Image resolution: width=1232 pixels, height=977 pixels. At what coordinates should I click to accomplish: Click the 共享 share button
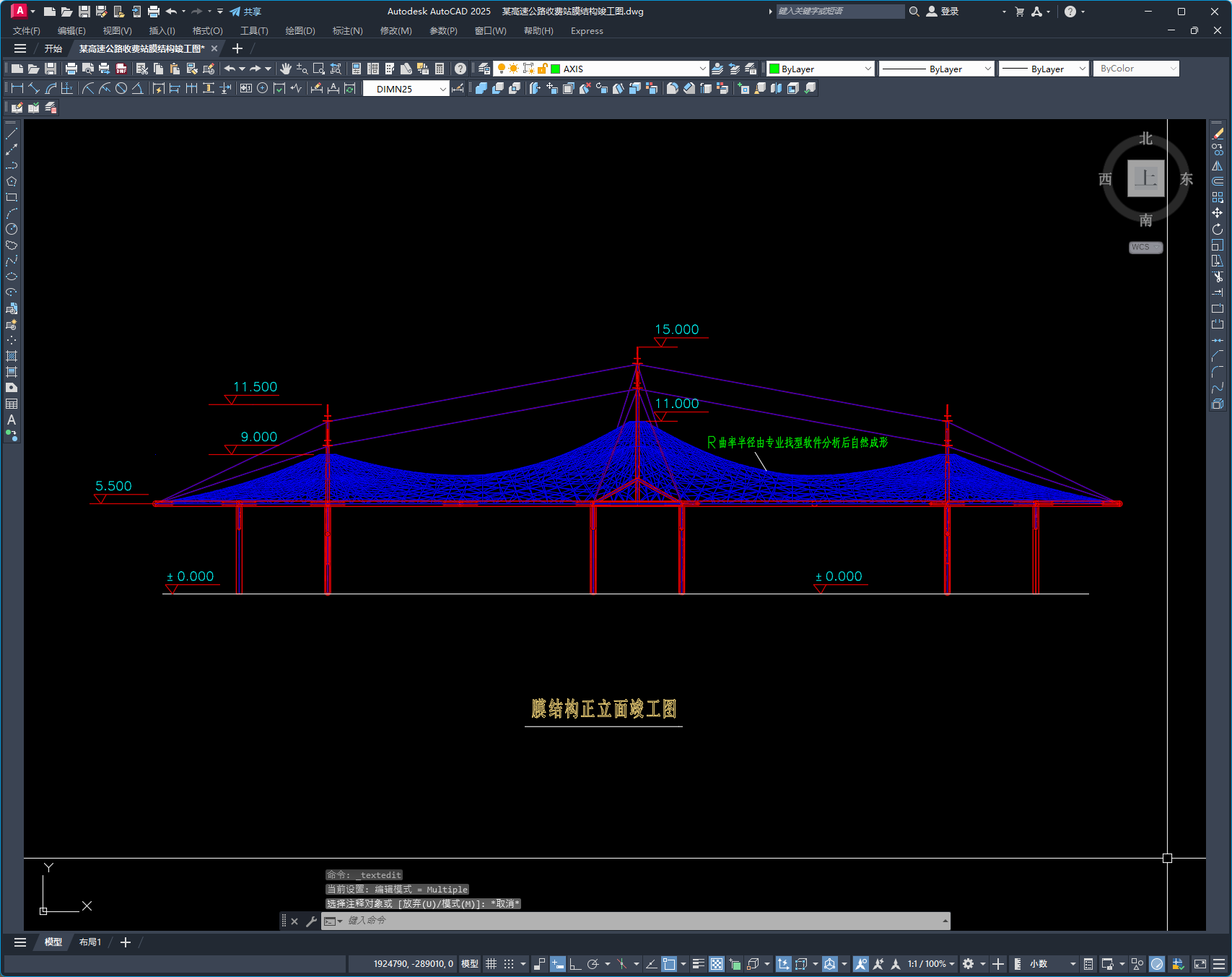pyautogui.click(x=245, y=12)
